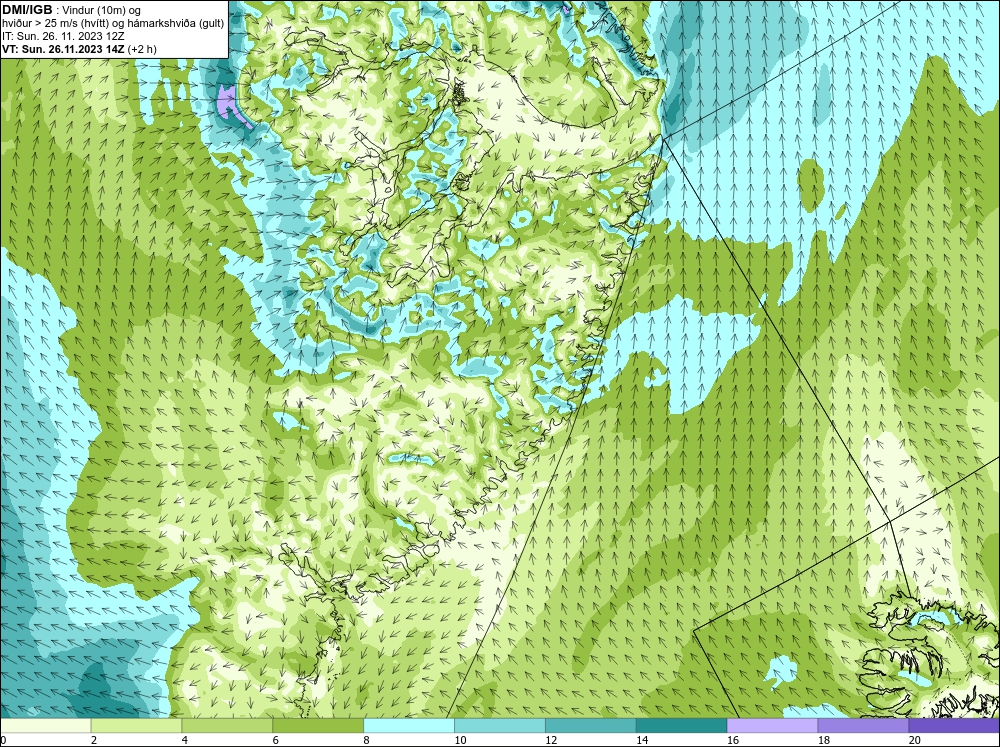Click the 'IT: Sun. 26. 11. 2023 12Z' text
Viewport: 1000px width, 747px height.
pyautogui.click(x=63, y=36)
